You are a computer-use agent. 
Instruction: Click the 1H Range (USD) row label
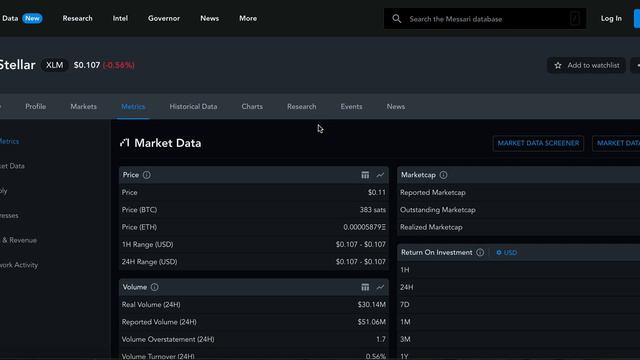click(147, 244)
